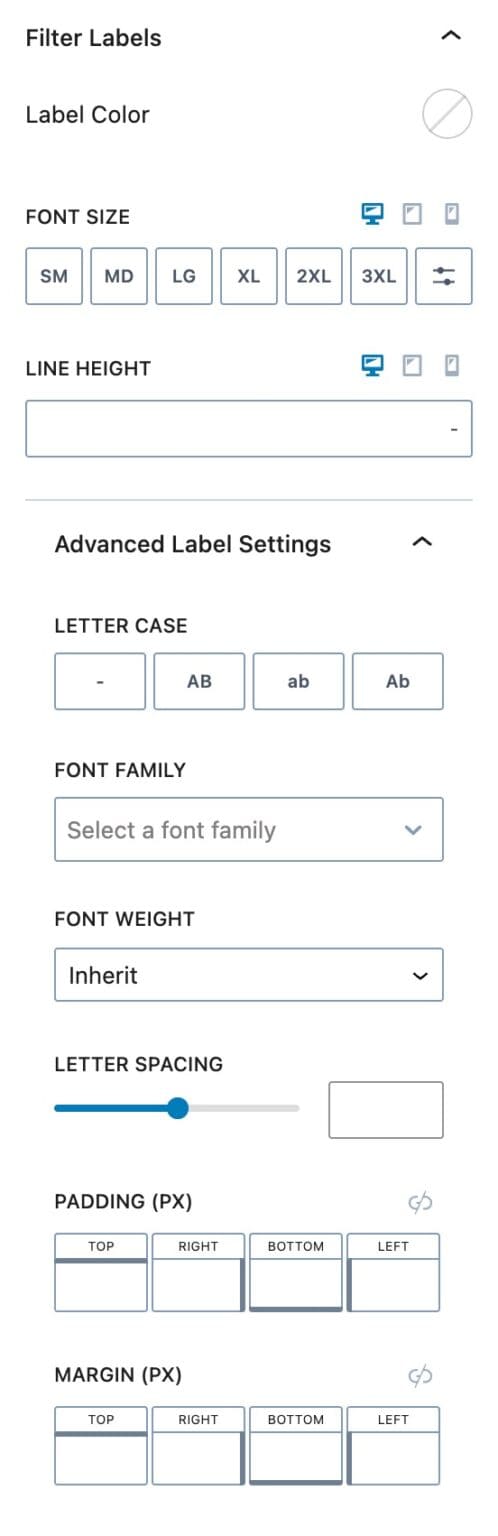498x1536 pixels.
Task: Select desktop device icon for Font Size
Action: [x=372, y=214]
